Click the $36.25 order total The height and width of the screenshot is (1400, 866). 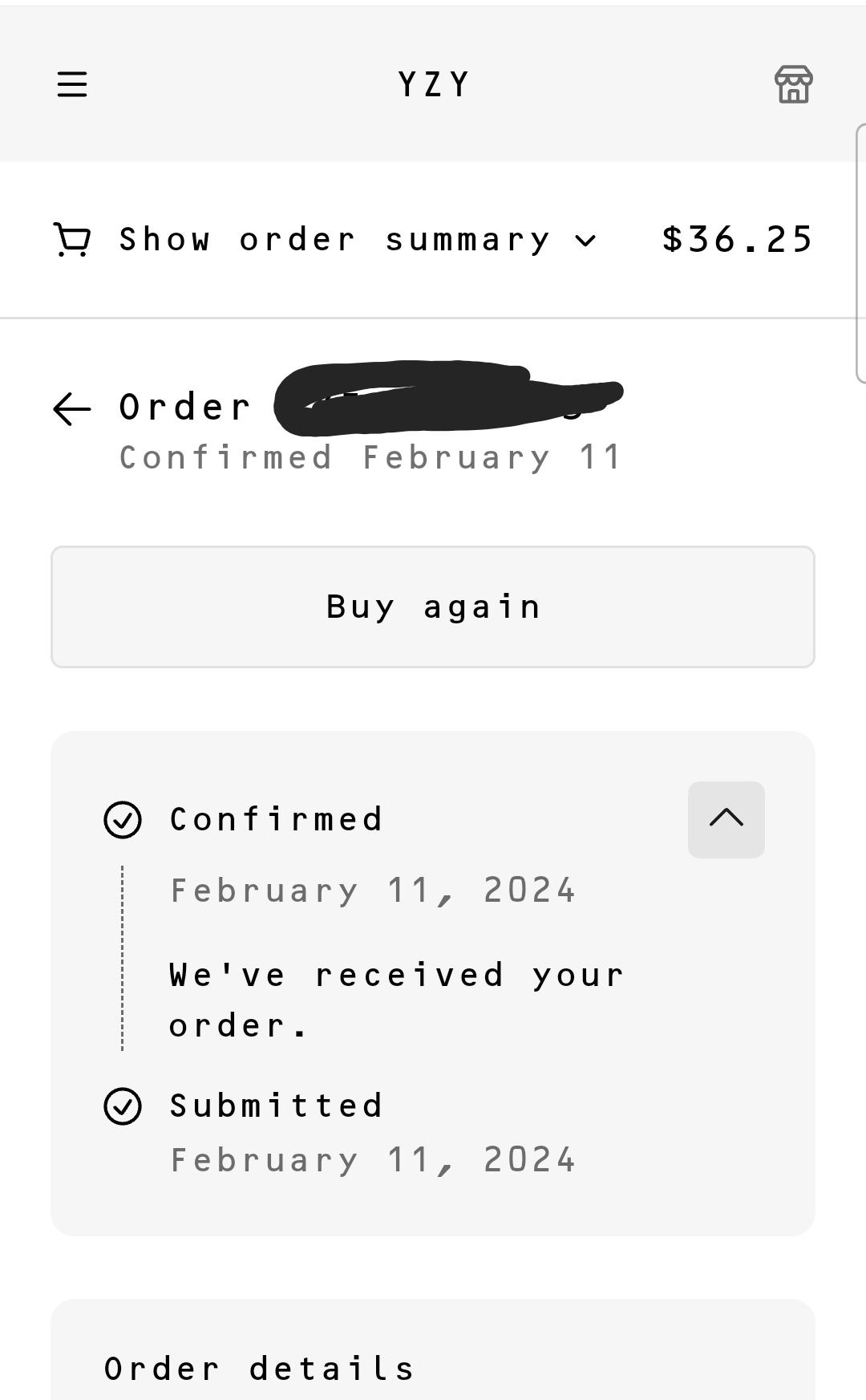click(x=737, y=237)
